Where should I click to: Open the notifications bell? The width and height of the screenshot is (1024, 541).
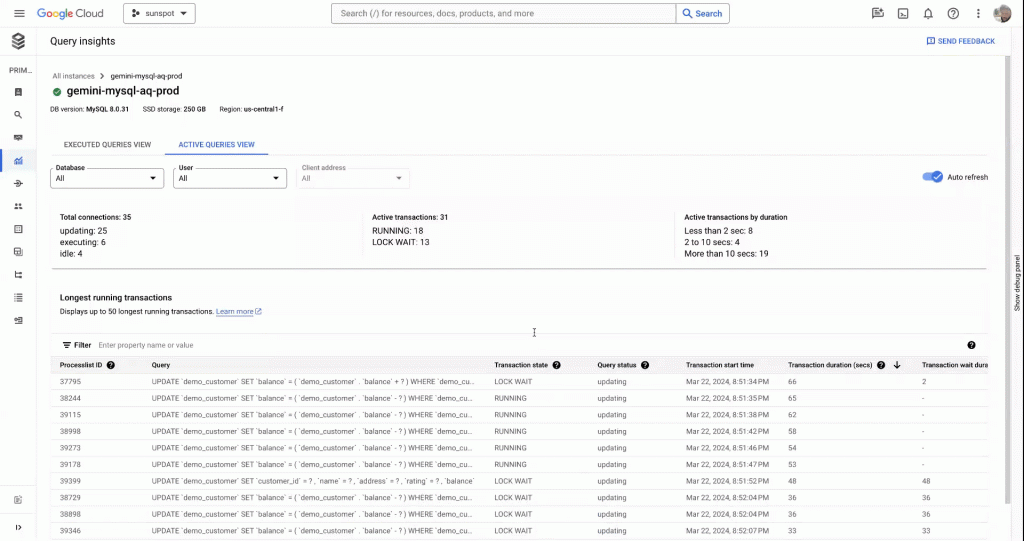click(x=928, y=13)
